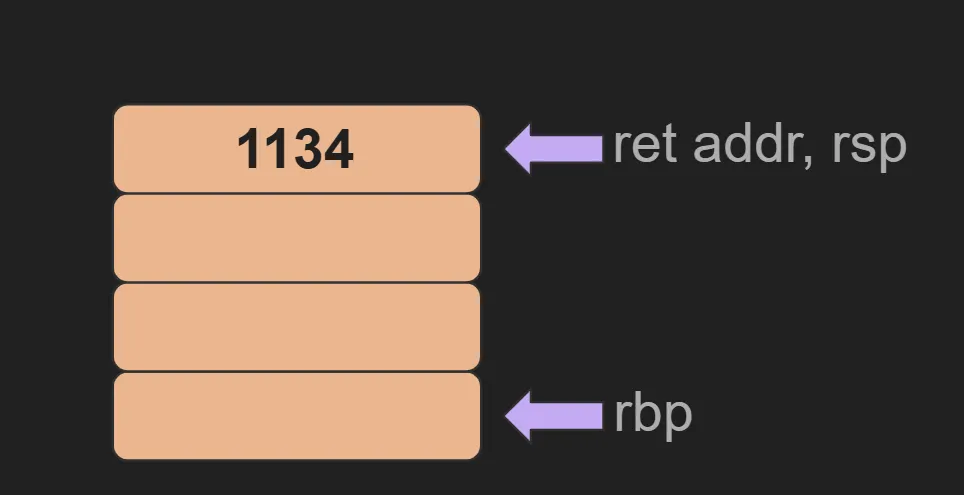Click the arrowhead tip of the rbp arrow

[510, 415]
